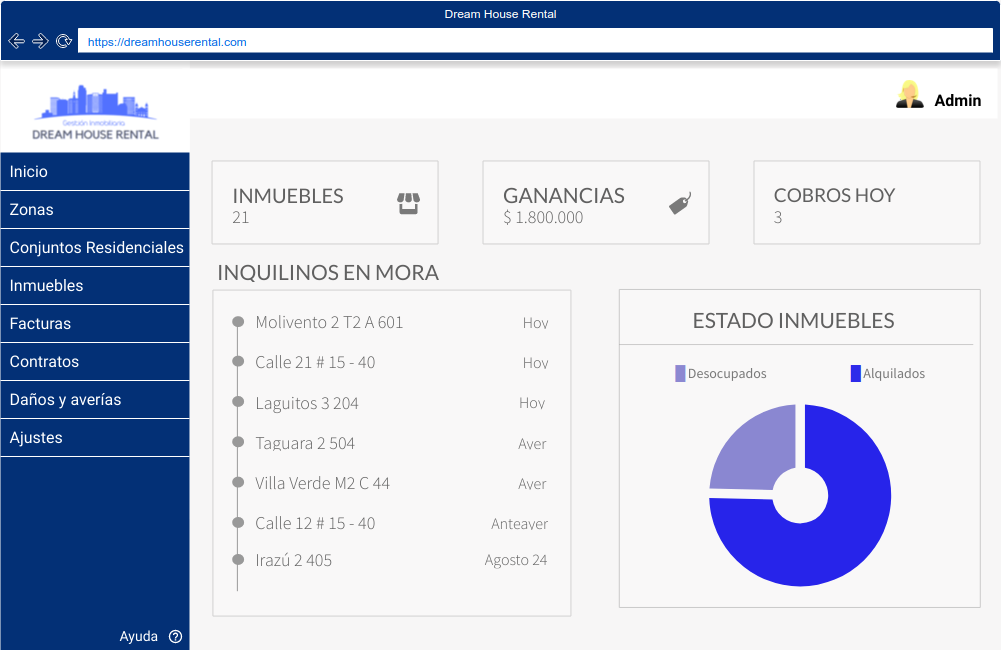
Task: Open Inicio in the sidebar
Action: 95,172
